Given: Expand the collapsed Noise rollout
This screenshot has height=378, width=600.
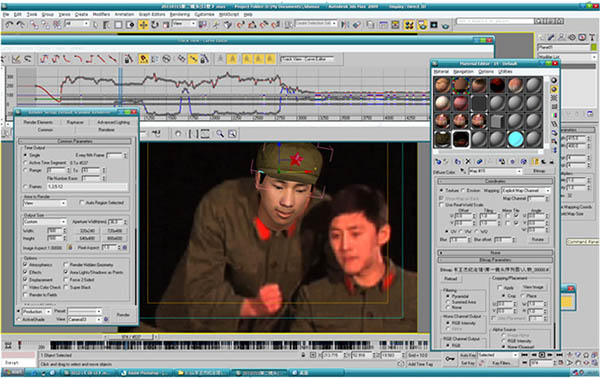Looking at the screenshot, I should (495, 253).
